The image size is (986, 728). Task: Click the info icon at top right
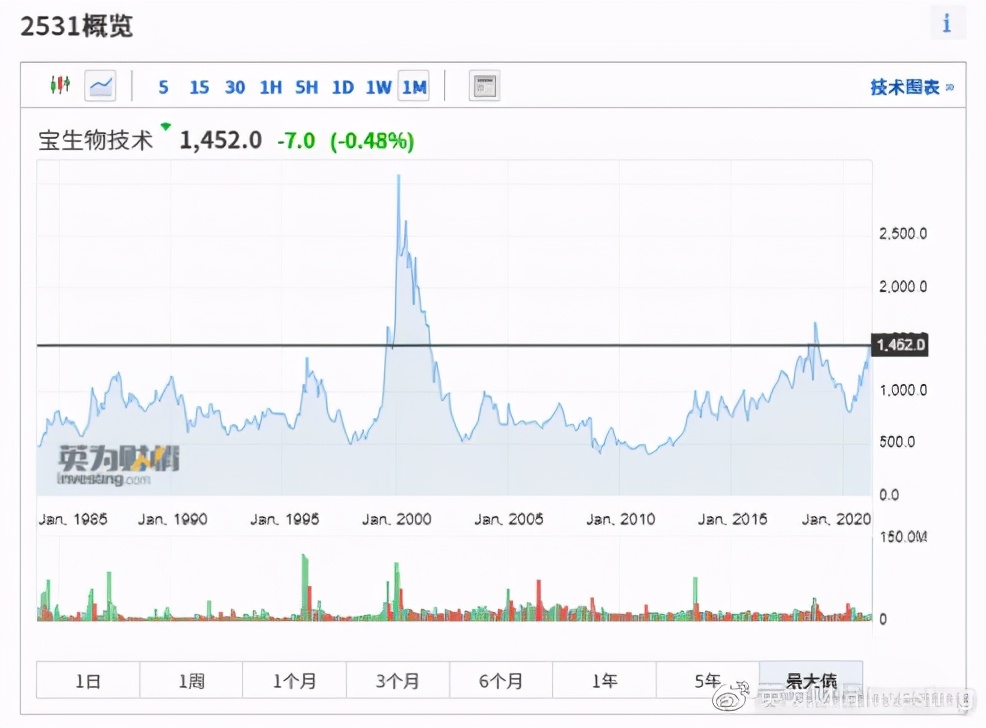[x=946, y=24]
